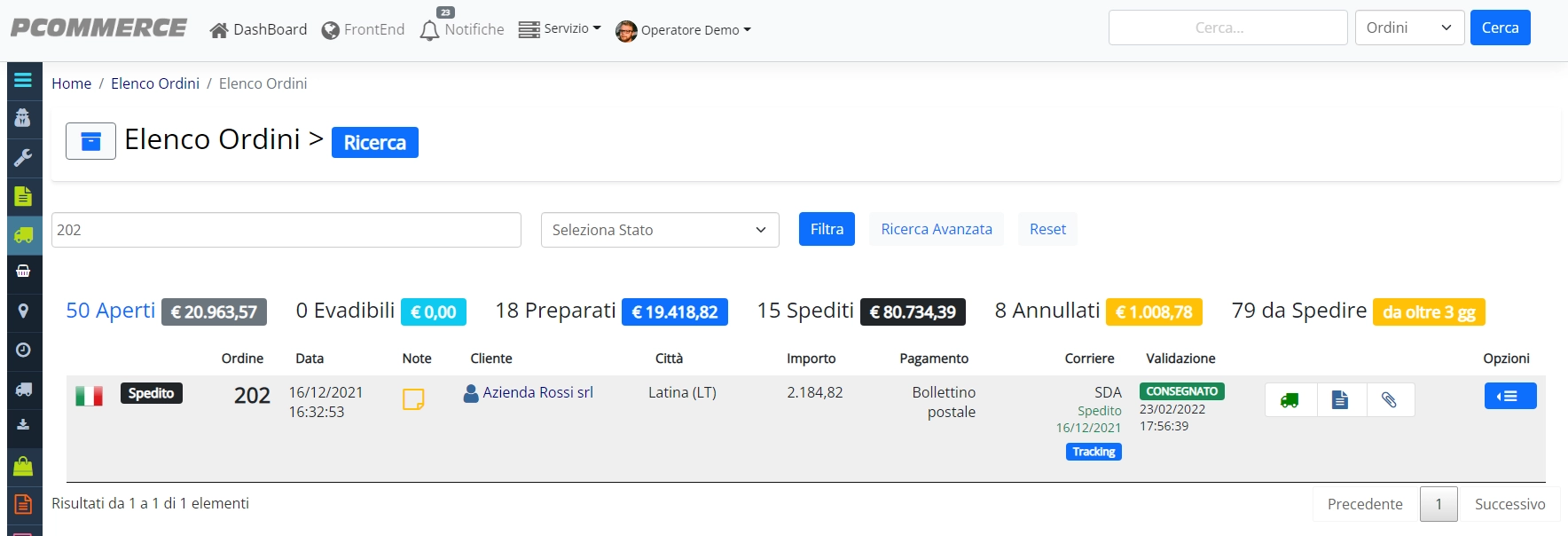Open the white truck sidebar icon

click(x=23, y=389)
